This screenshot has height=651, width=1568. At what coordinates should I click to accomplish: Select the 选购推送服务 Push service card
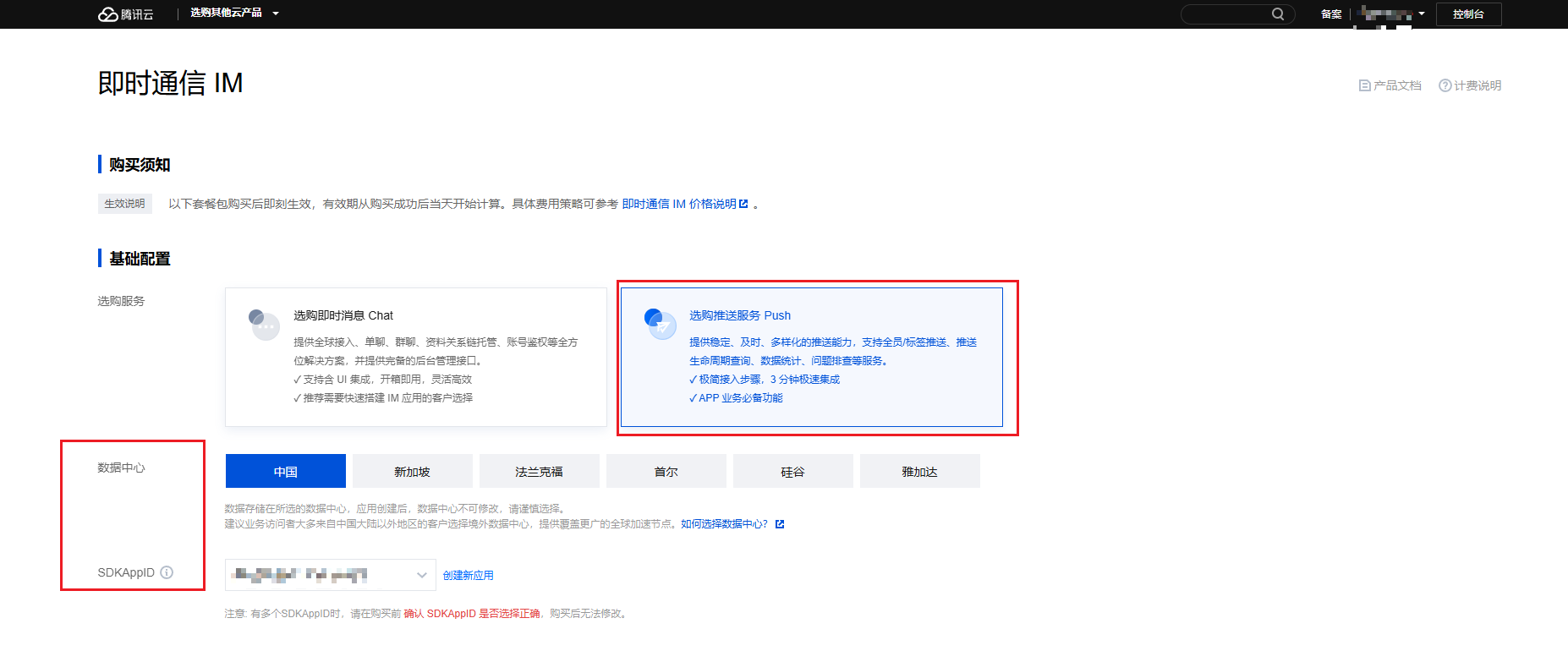point(812,357)
